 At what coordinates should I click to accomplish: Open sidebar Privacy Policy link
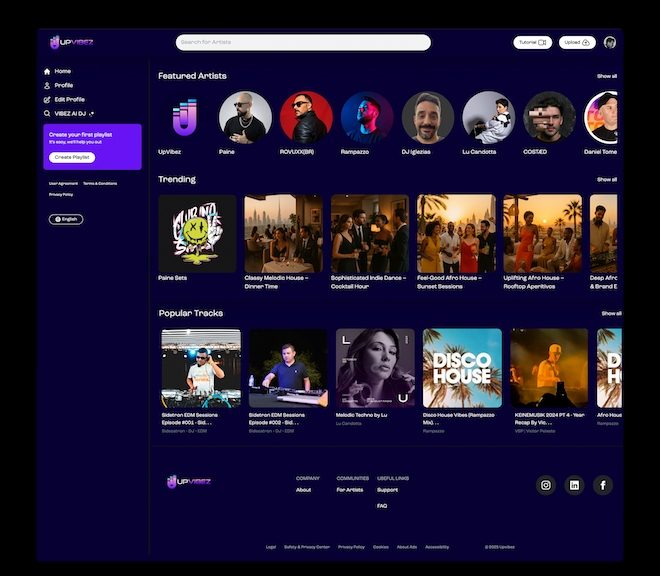(x=61, y=195)
